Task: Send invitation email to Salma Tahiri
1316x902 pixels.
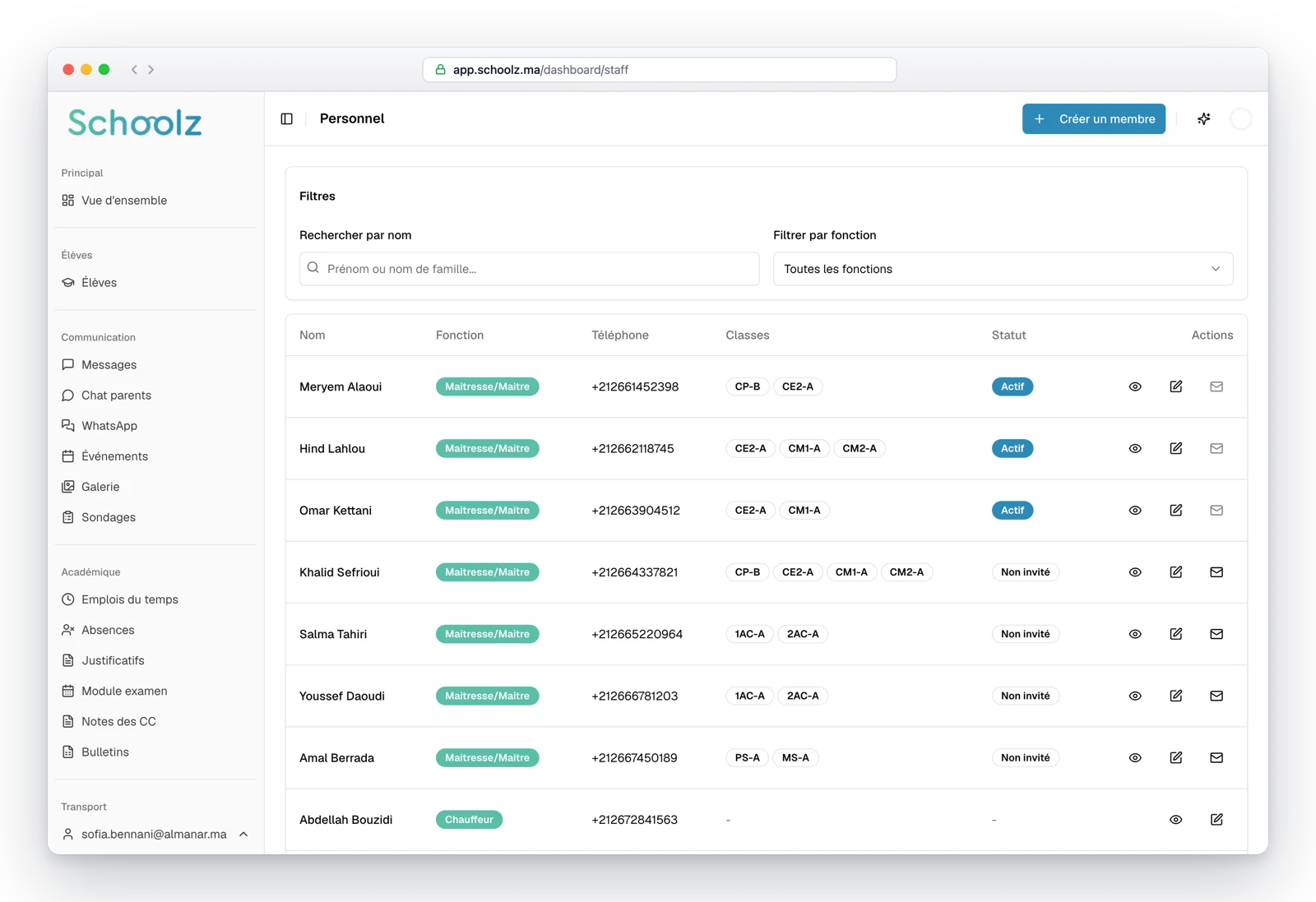Action: (1216, 634)
